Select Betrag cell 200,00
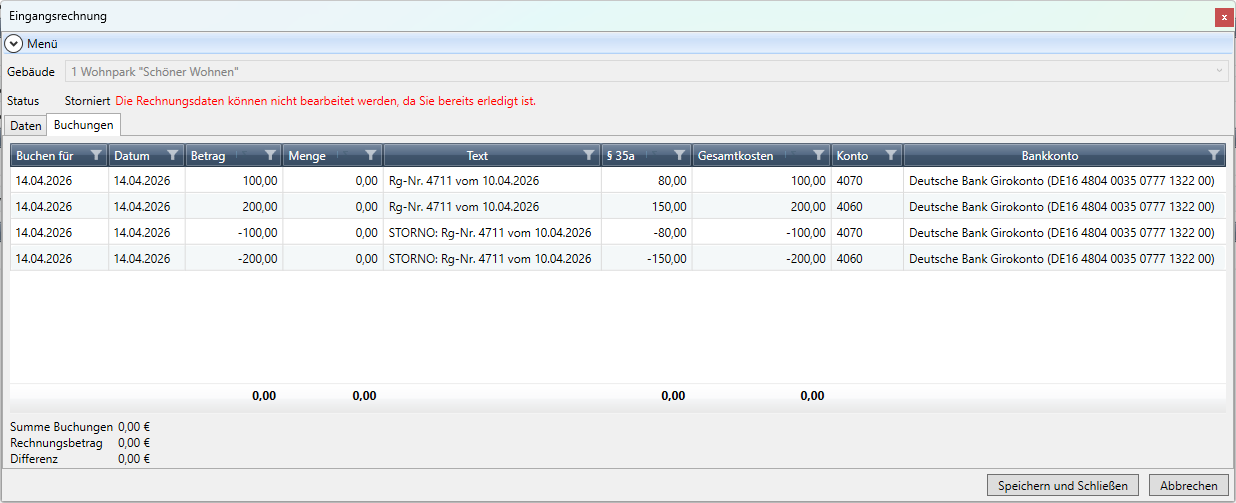The image size is (1236, 503). tap(234, 207)
